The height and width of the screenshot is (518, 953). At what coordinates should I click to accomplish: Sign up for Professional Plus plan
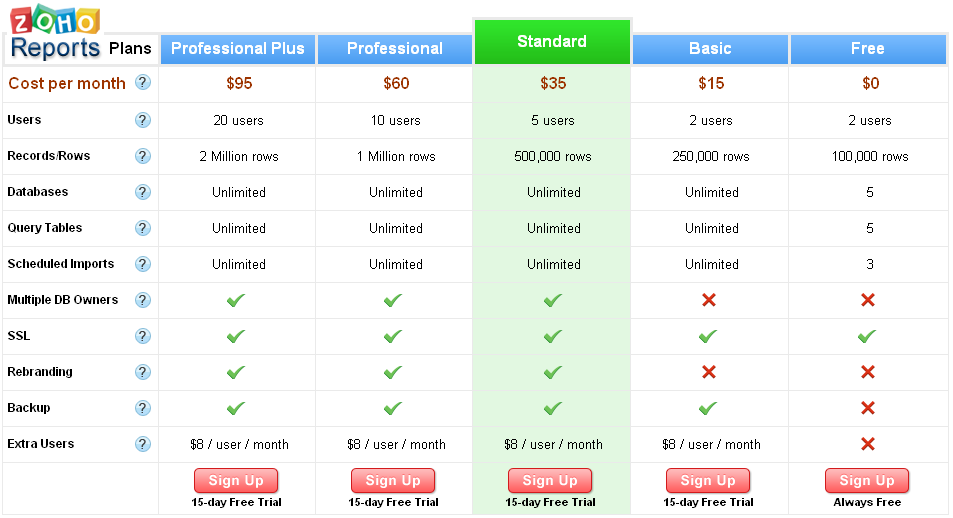236,481
